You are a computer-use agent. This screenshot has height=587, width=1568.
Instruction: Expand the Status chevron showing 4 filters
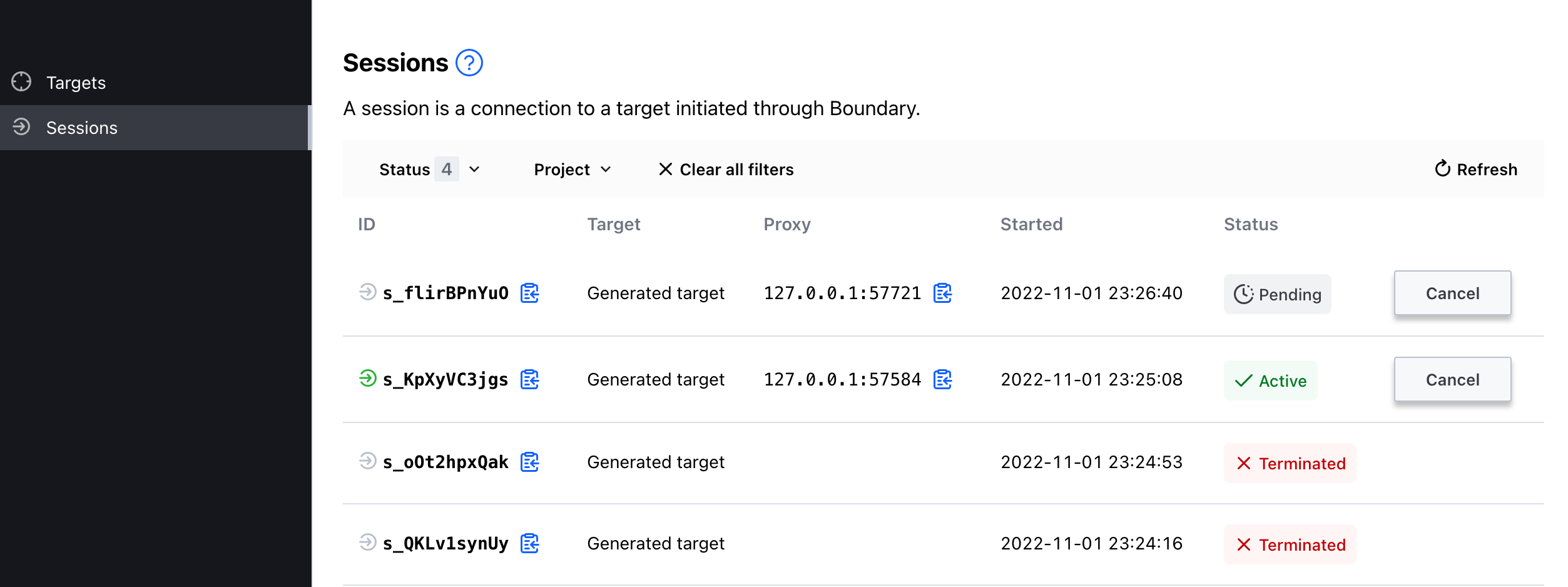pyautogui.click(x=474, y=168)
